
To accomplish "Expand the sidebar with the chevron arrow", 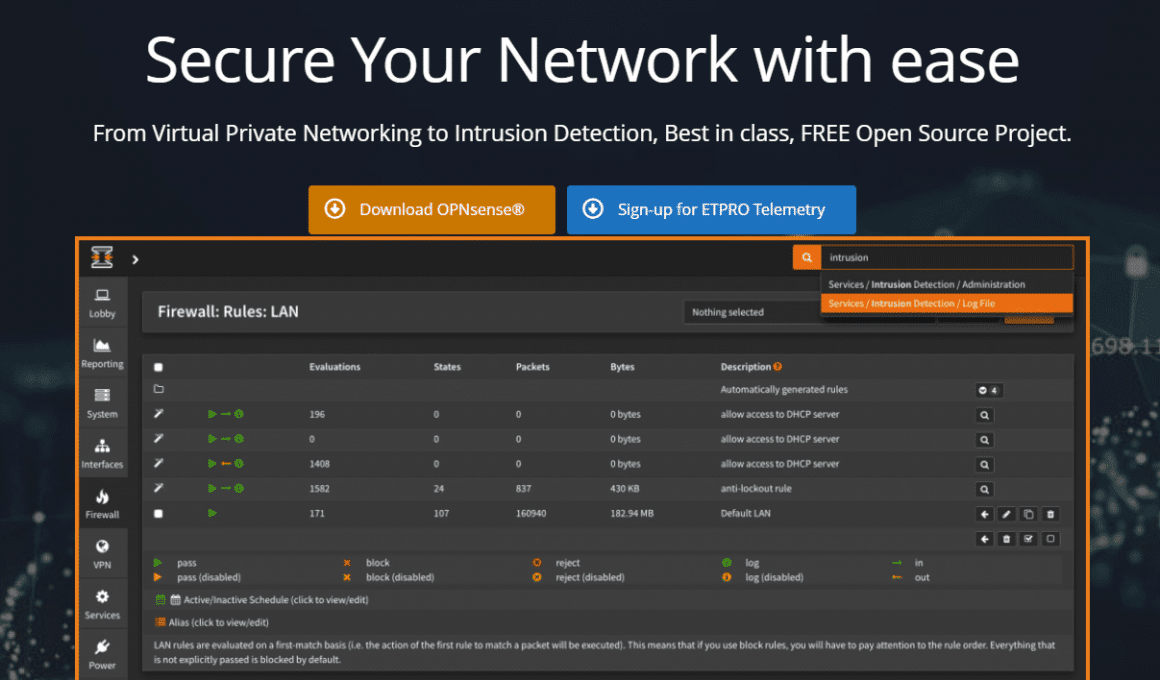I will coord(135,259).
